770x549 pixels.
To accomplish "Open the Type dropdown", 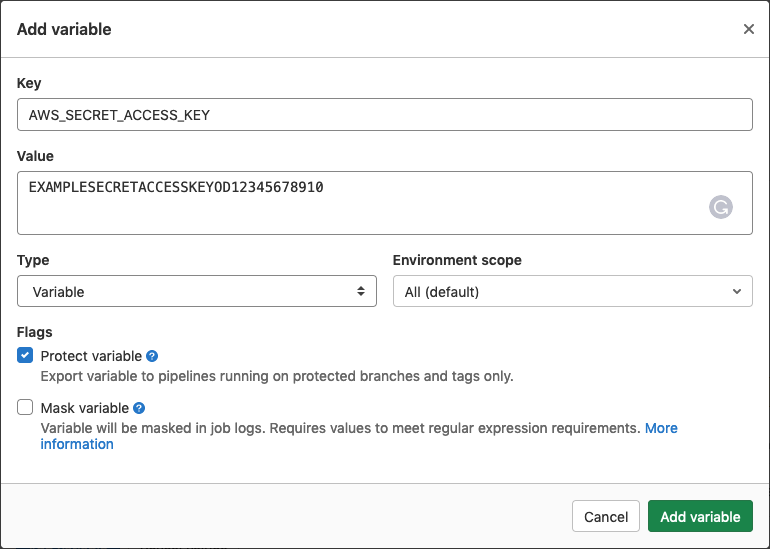I will (x=196, y=291).
